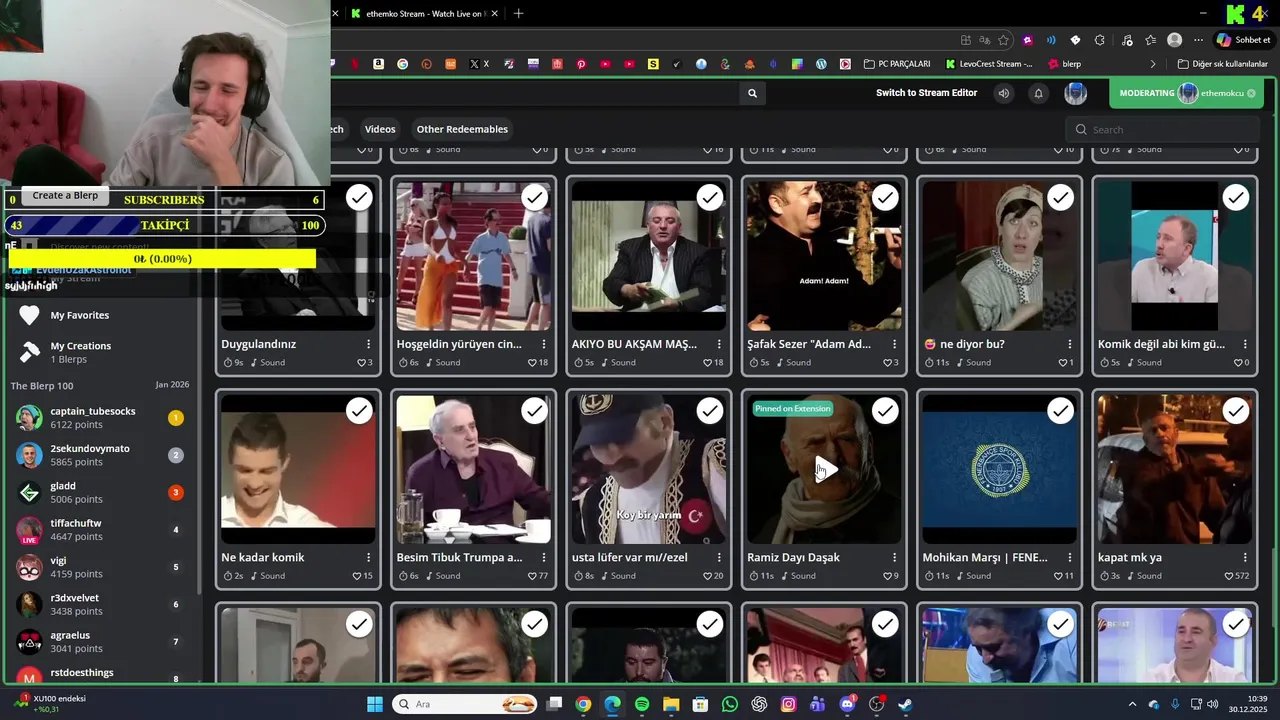Screen dimensions: 1280x720
Task: Open a new browser tab with plus
Action: tap(518, 14)
